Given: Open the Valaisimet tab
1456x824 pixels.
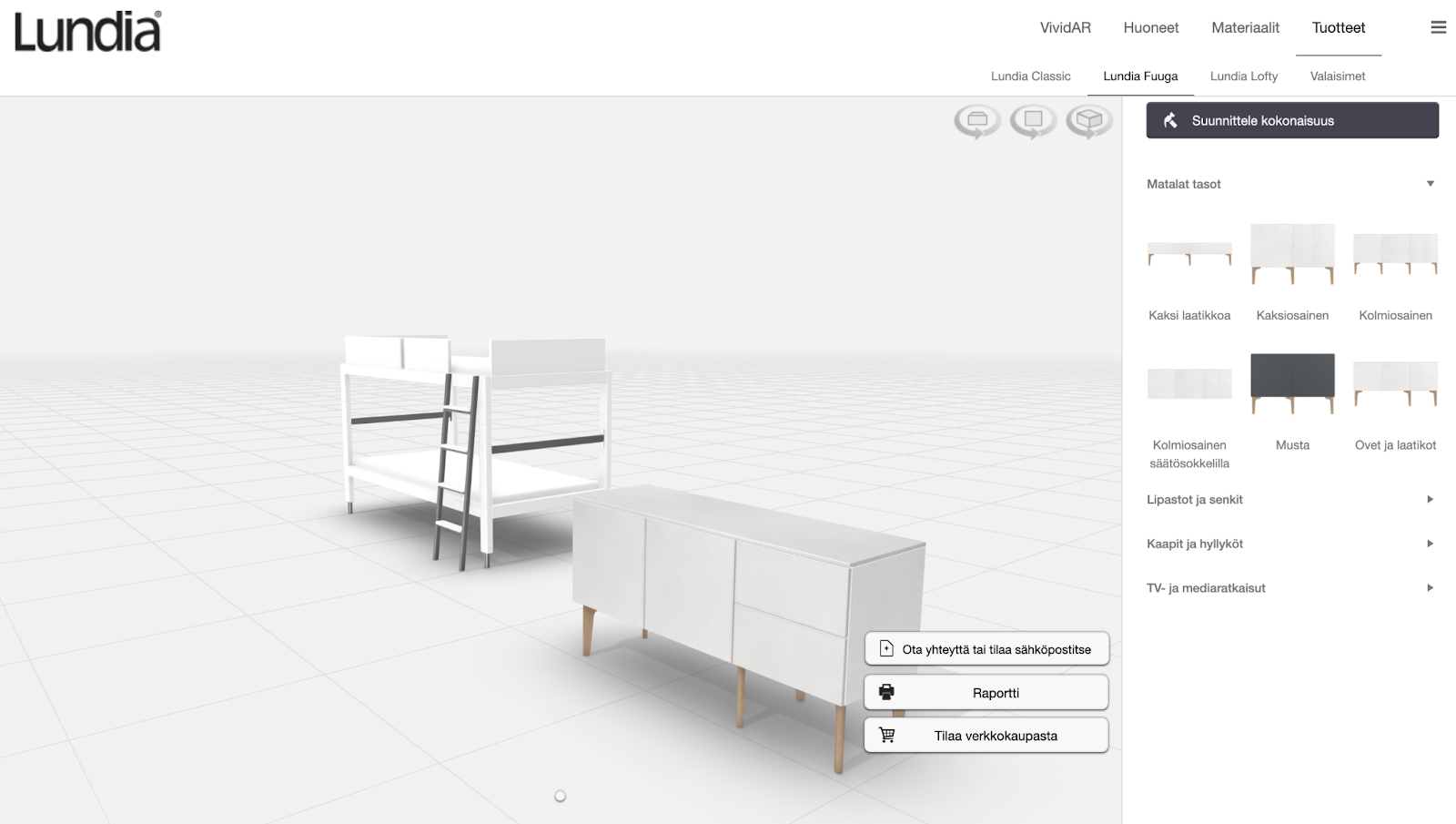Looking at the screenshot, I should 1337,76.
